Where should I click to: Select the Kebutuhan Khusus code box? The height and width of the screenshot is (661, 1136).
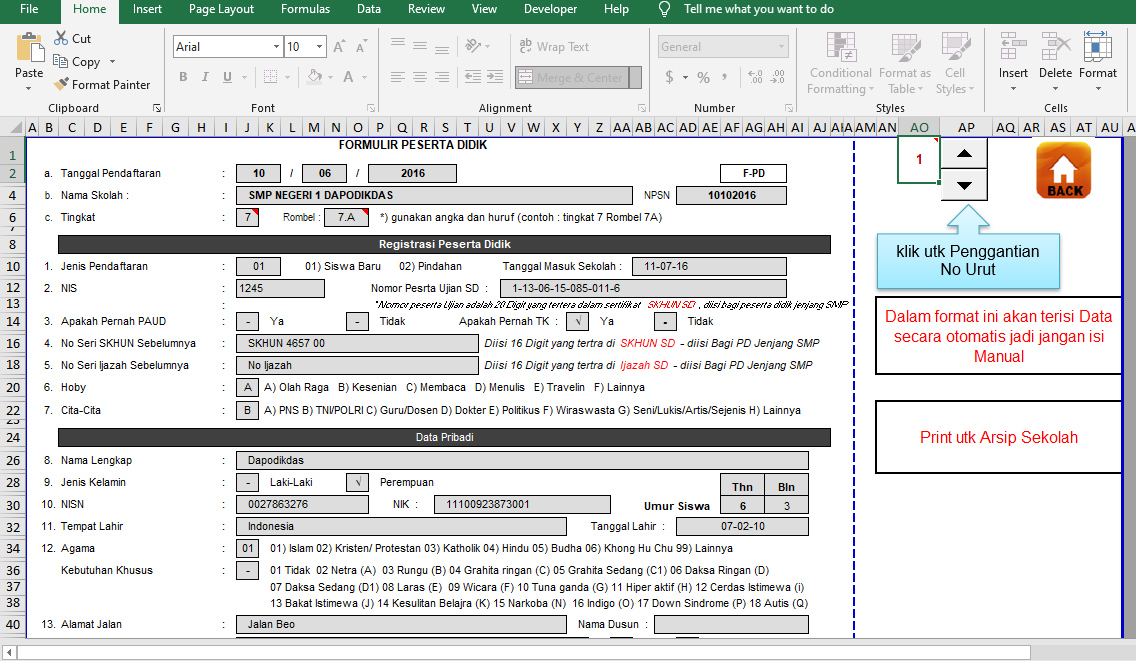248,570
